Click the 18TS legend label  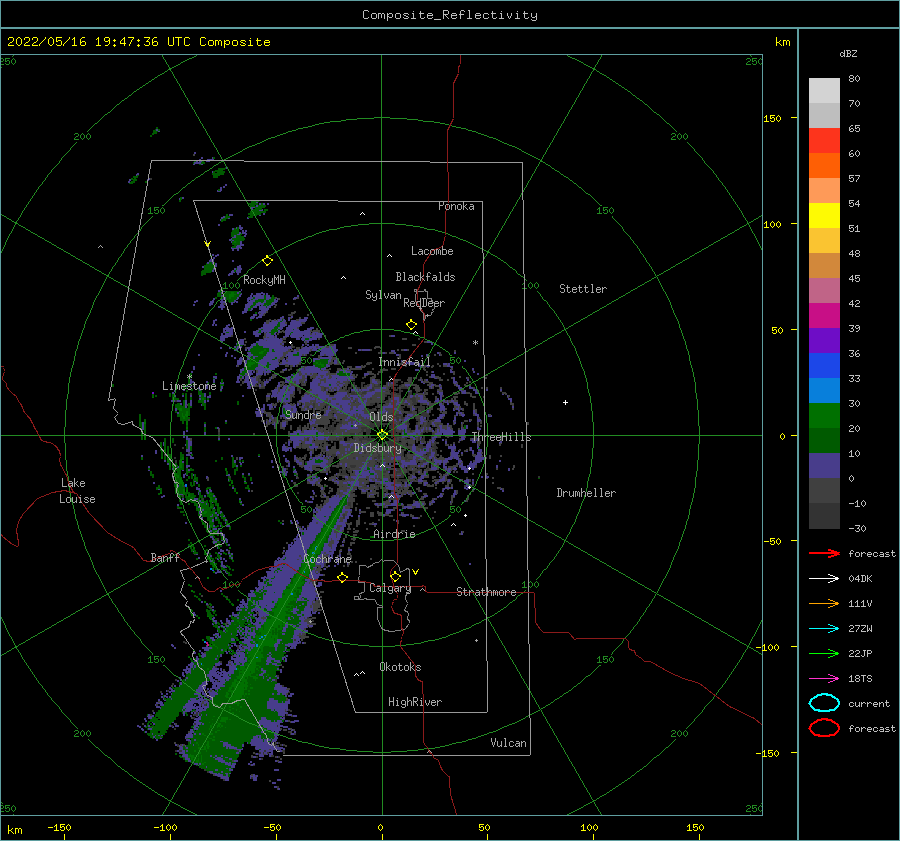click(860, 679)
